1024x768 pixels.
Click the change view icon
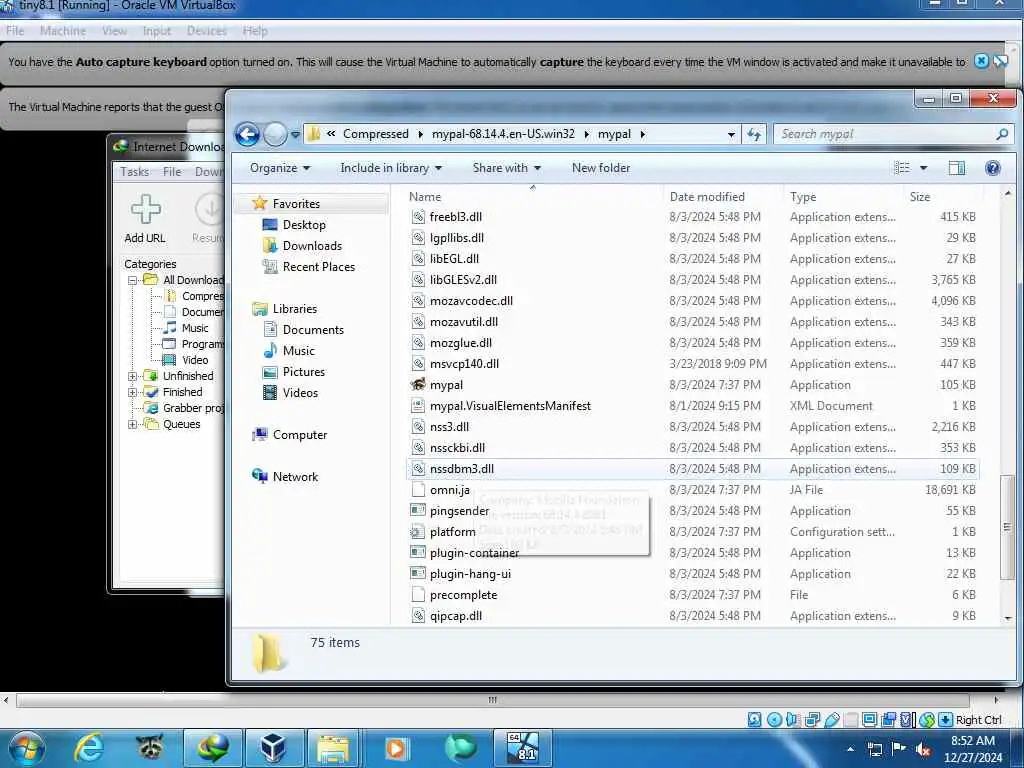[902, 168]
